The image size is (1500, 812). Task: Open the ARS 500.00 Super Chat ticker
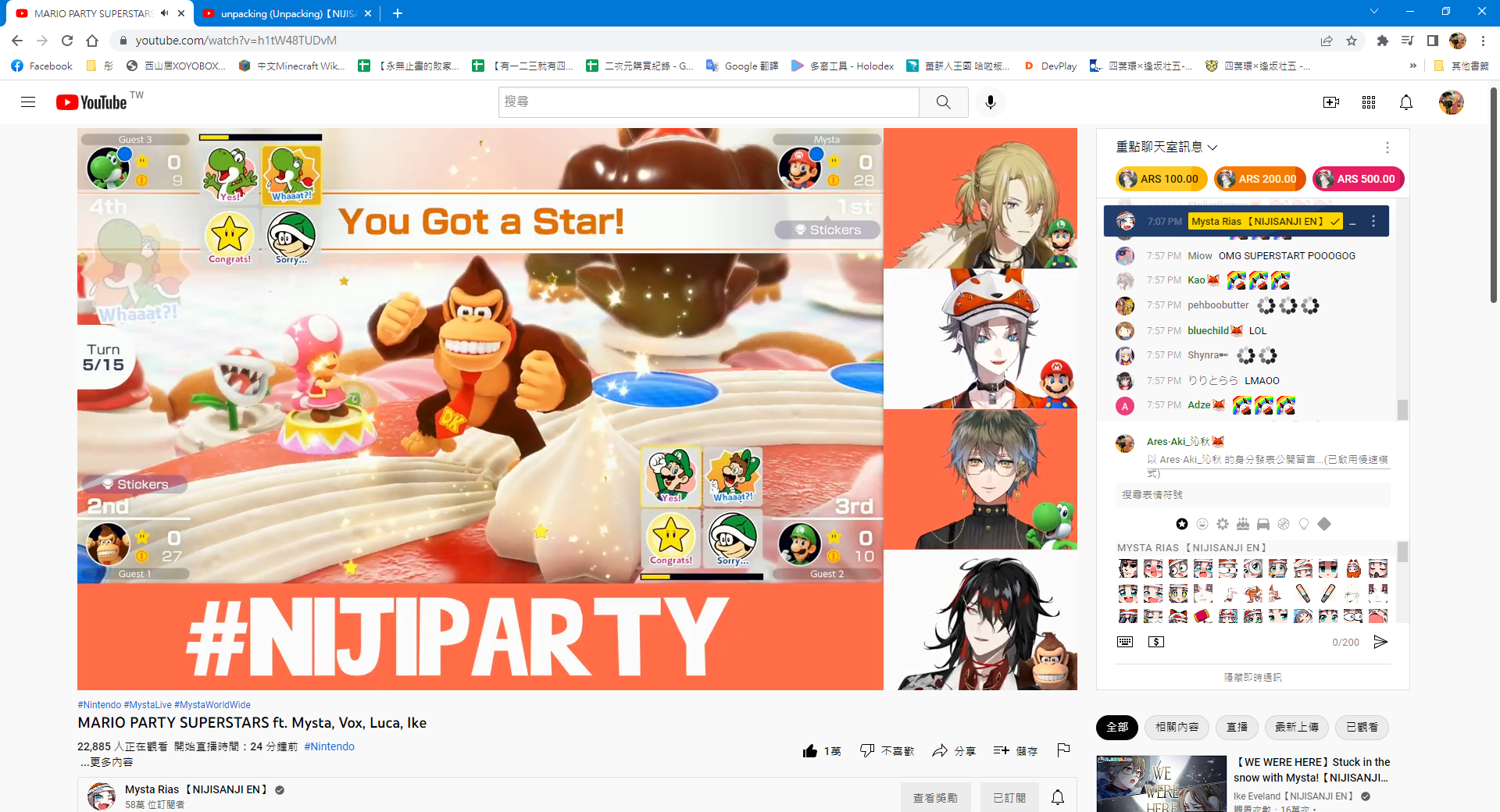click(1358, 179)
